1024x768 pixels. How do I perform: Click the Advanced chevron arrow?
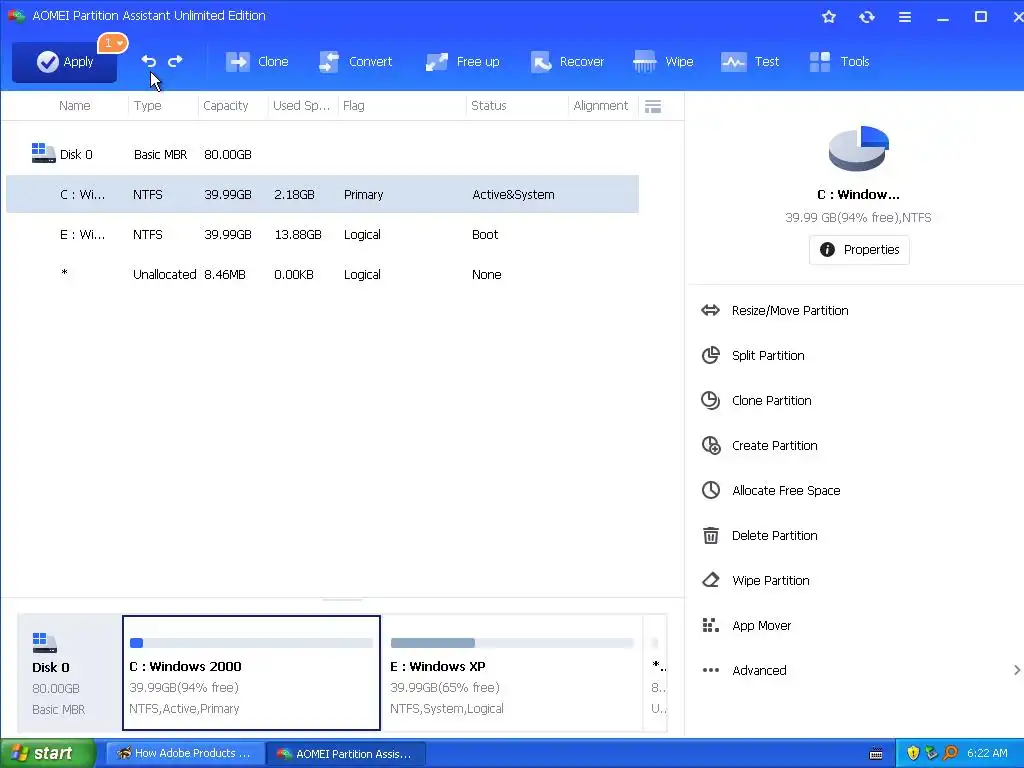click(1017, 671)
